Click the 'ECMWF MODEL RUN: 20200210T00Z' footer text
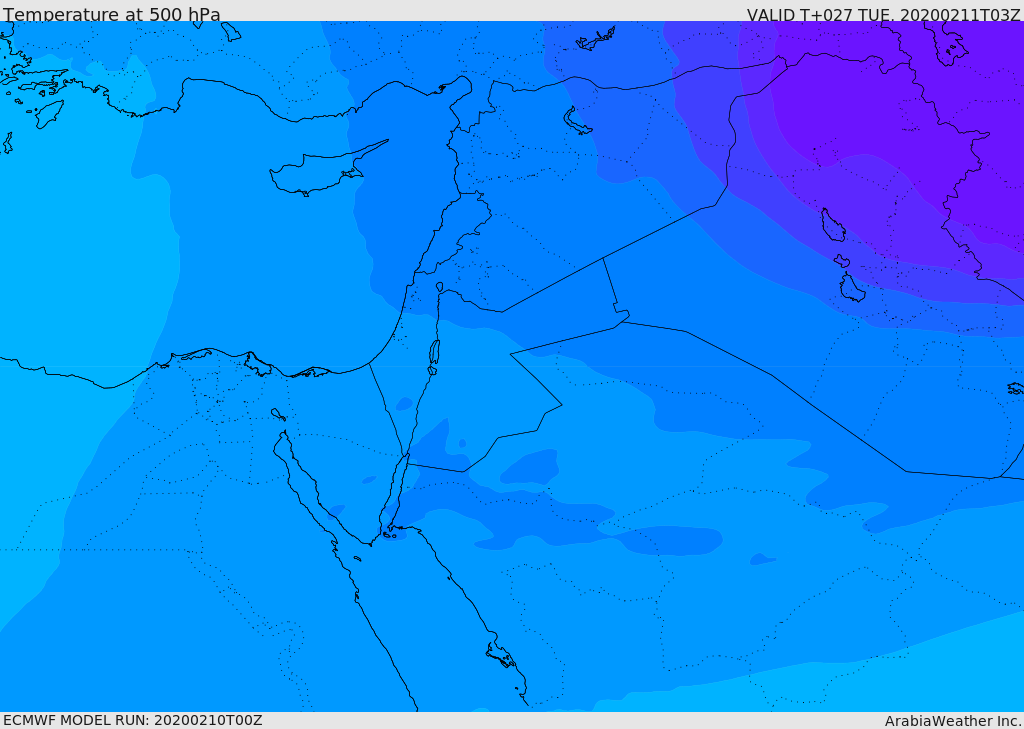The width and height of the screenshot is (1024, 729). [x=133, y=720]
